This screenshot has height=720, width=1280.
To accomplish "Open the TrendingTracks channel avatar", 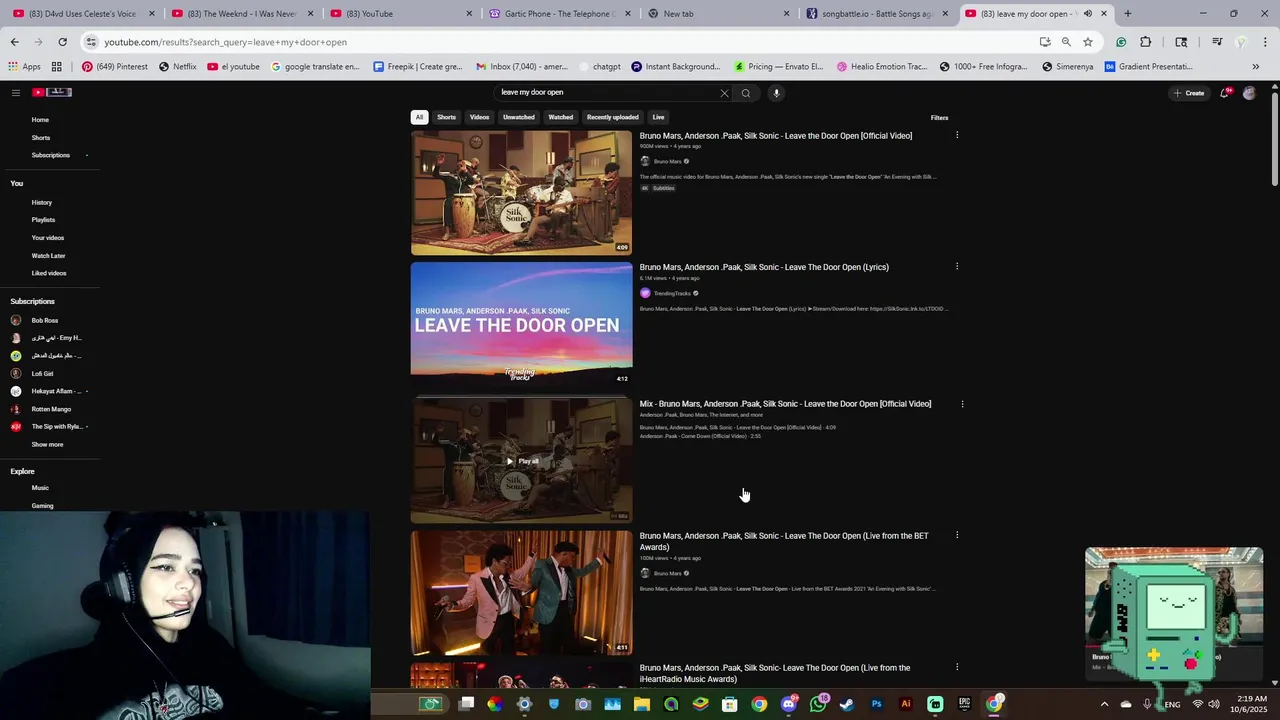I will click(x=645, y=293).
